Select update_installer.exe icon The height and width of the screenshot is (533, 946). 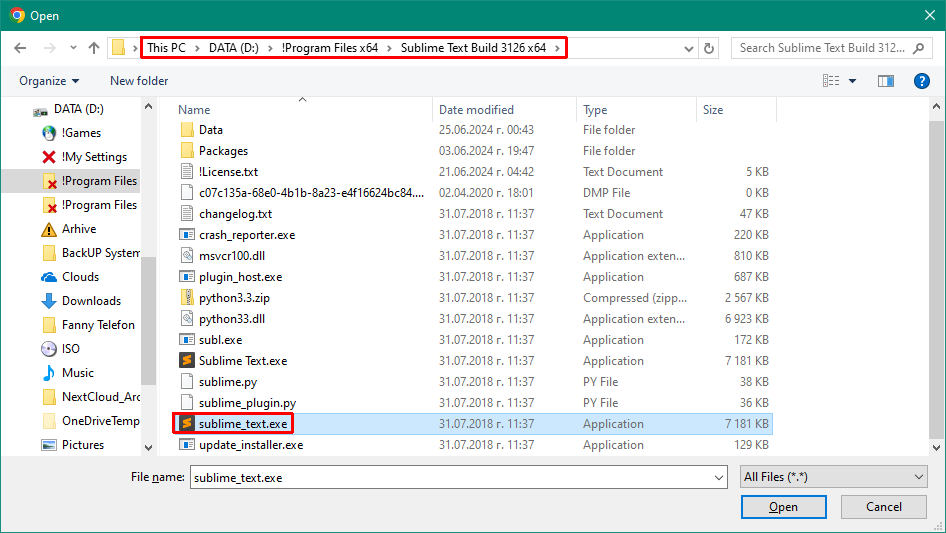click(x=187, y=445)
